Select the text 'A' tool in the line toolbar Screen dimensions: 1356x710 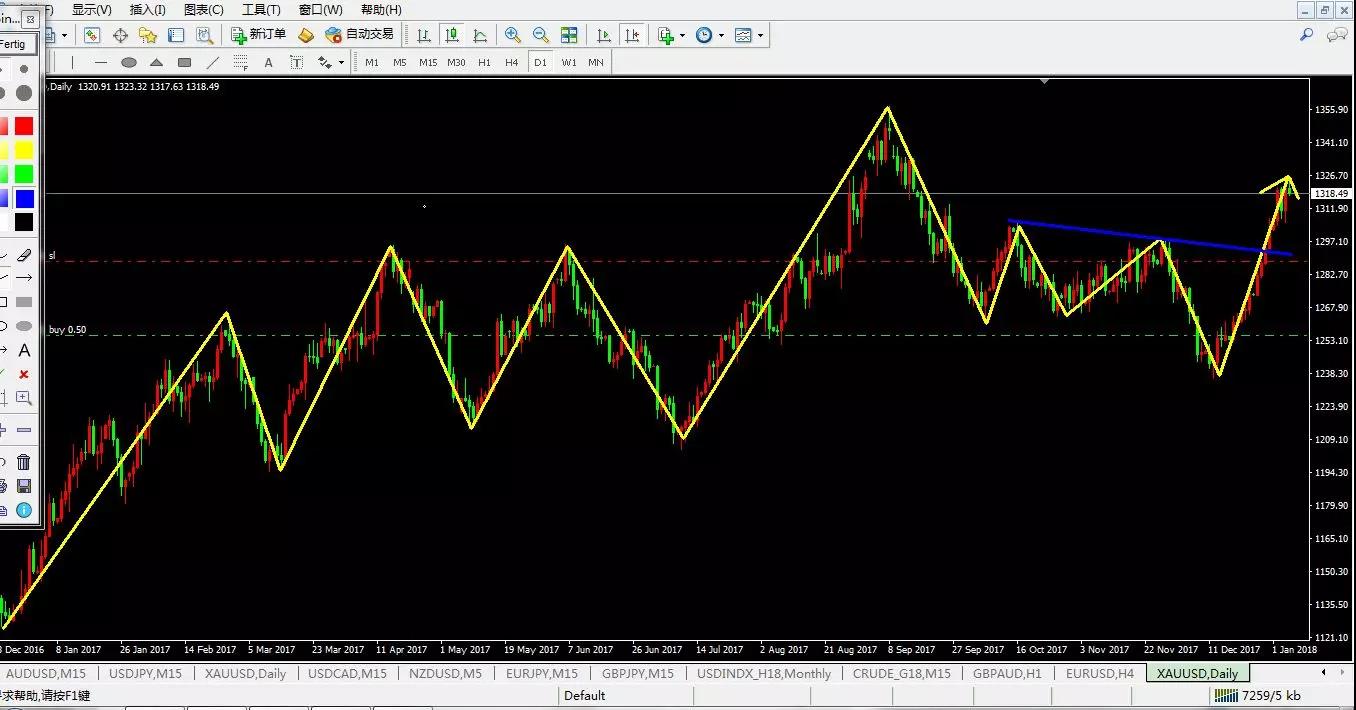point(268,62)
